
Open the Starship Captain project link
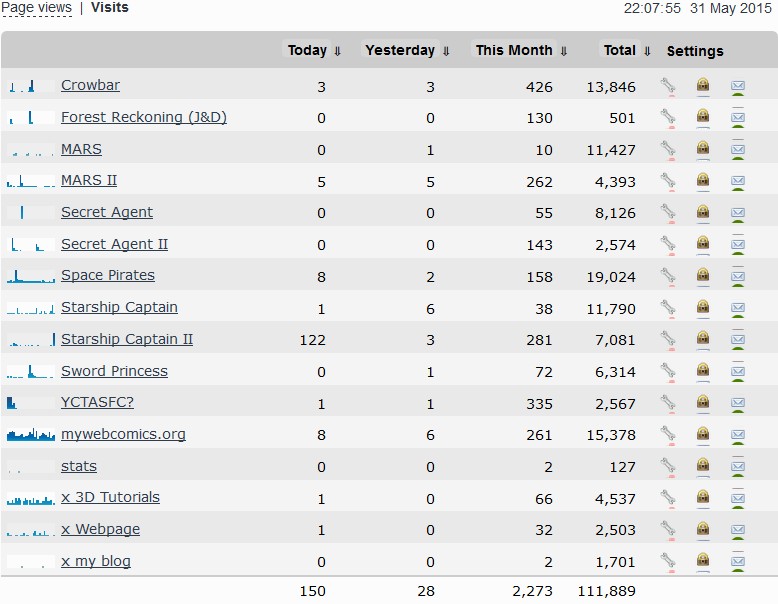pos(119,308)
